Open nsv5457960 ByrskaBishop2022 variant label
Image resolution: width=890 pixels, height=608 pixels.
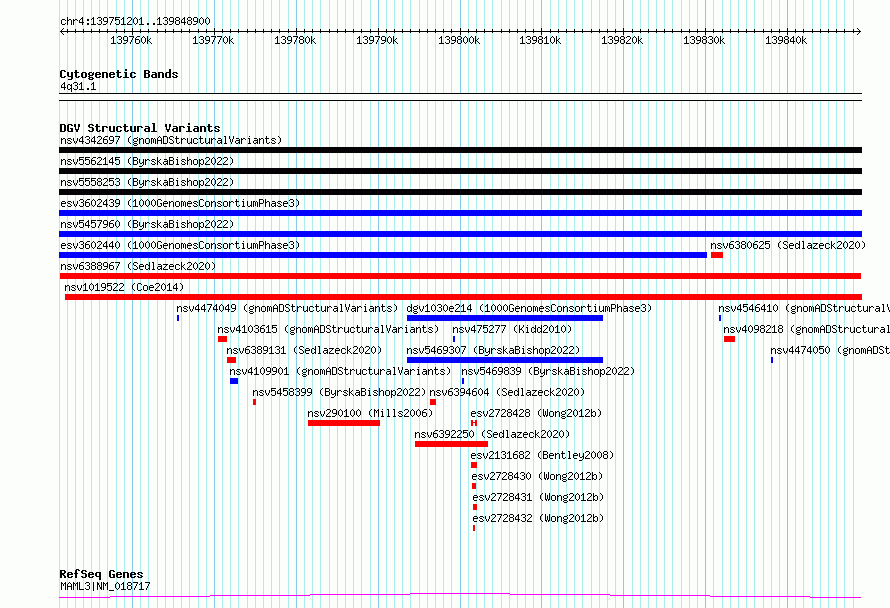coord(147,224)
